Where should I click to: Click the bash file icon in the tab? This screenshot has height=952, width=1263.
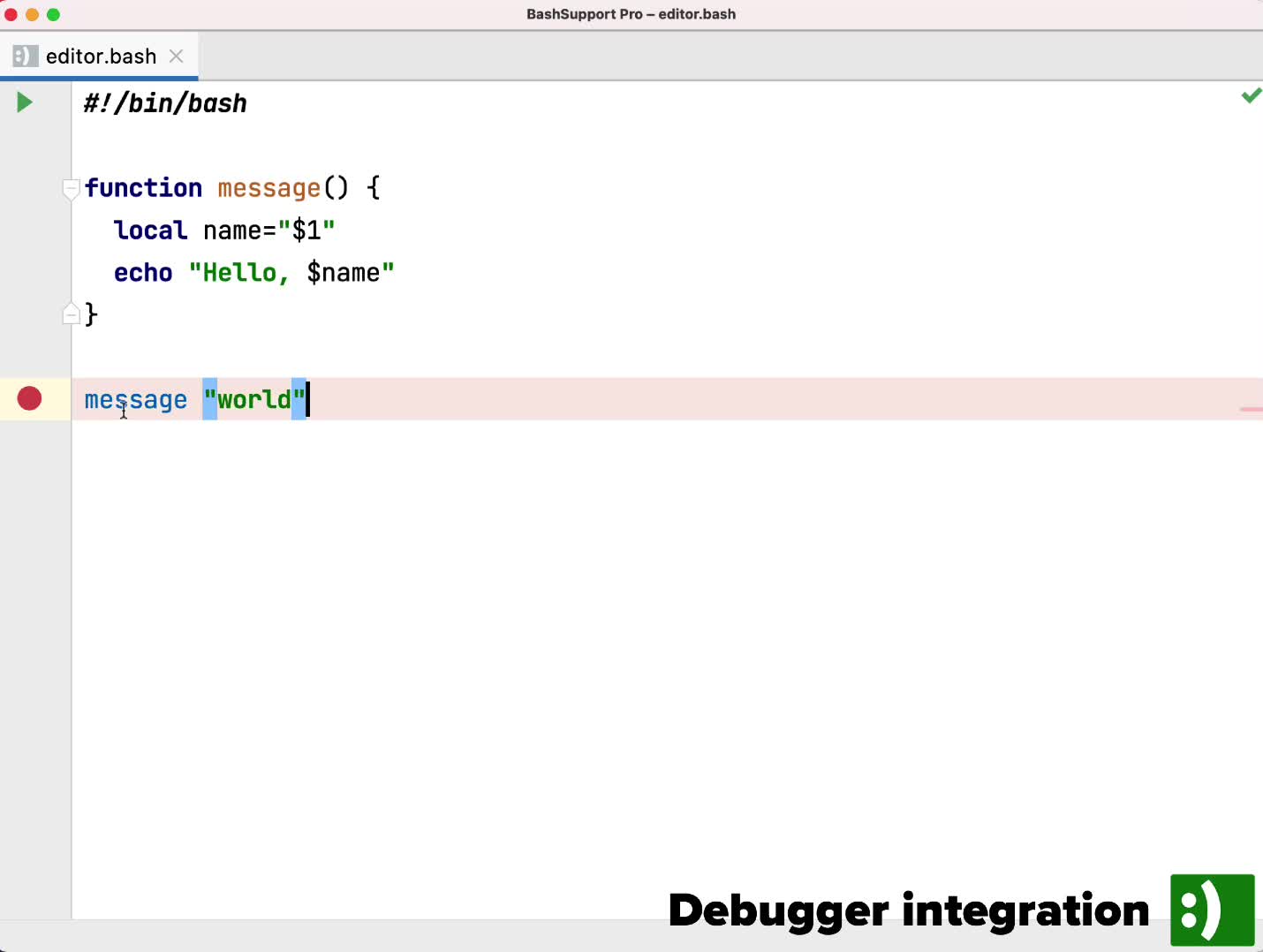[25, 57]
